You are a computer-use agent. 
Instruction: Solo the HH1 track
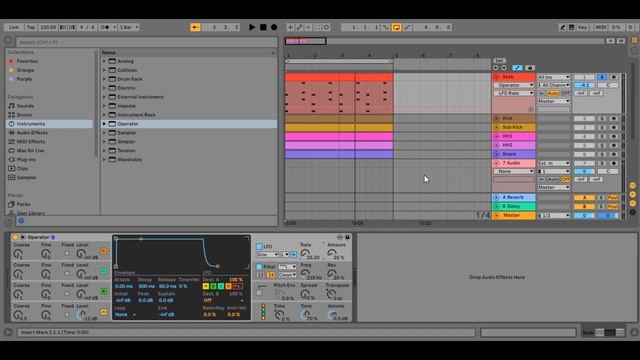point(602,136)
